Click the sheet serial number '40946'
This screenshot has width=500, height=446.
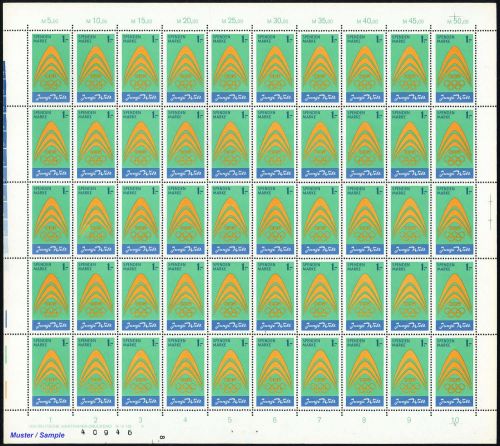click(x=107, y=432)
